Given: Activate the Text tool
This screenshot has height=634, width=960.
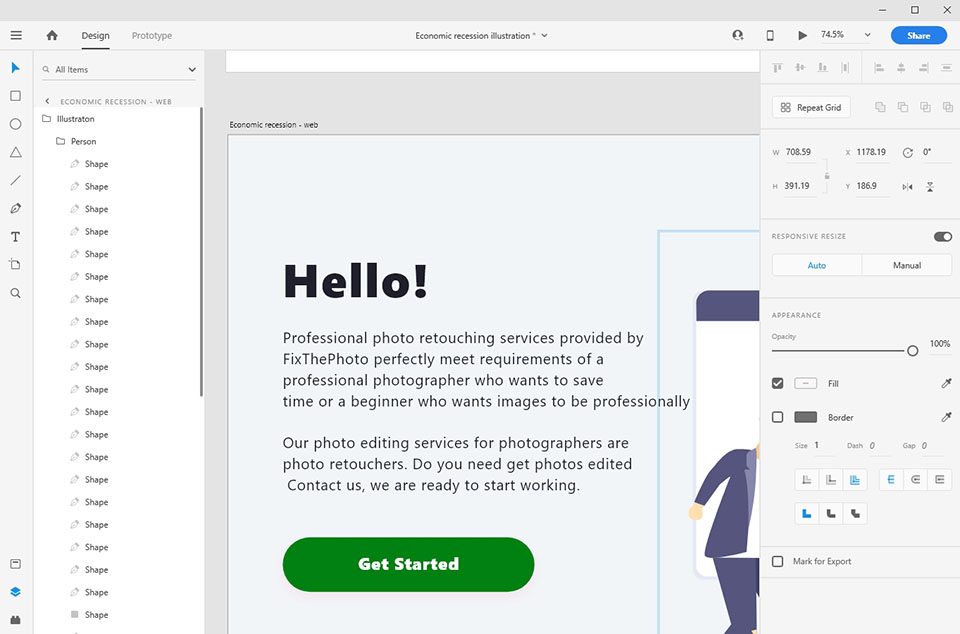Looking at the screenshot, I should [15, 237].
